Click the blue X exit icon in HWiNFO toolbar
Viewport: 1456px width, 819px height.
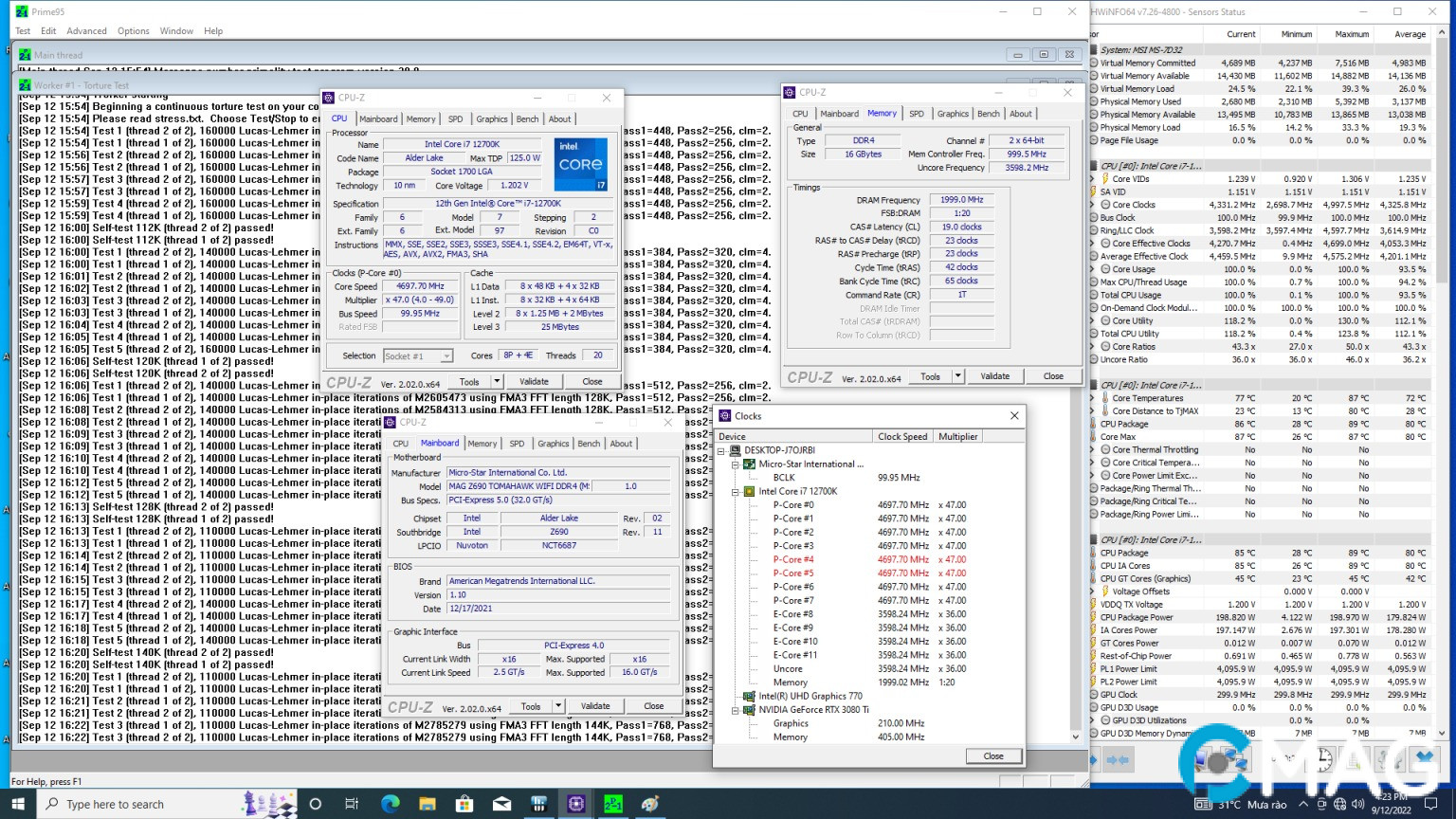pos(1425,759)
